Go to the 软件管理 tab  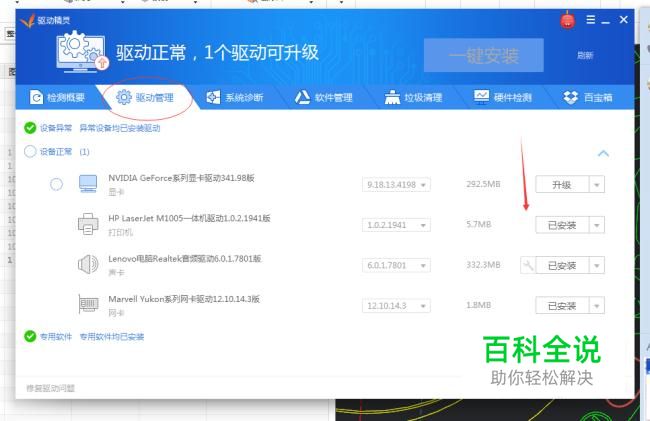tap(324, 98)
